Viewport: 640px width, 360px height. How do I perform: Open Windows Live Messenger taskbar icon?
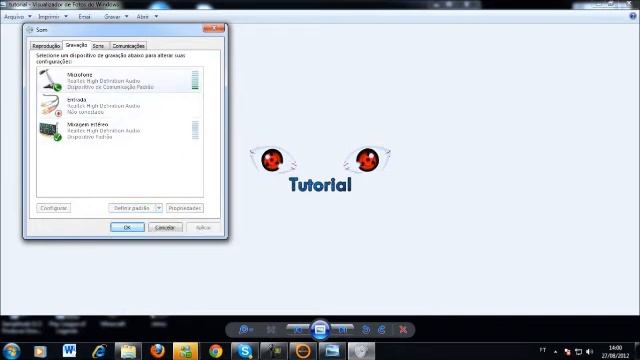point(186,351)
